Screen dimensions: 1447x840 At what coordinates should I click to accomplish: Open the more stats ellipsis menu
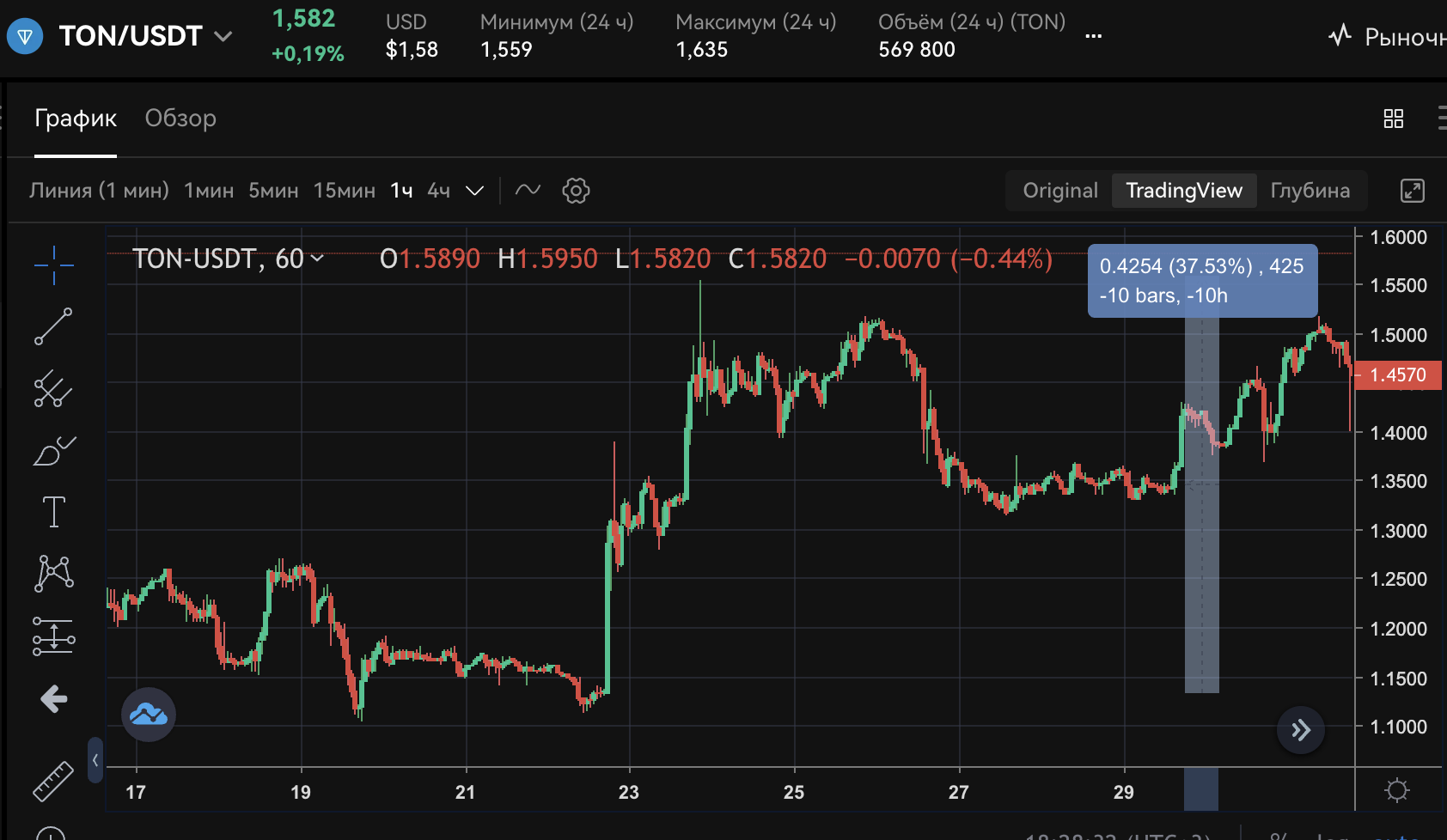point(1093,36)
